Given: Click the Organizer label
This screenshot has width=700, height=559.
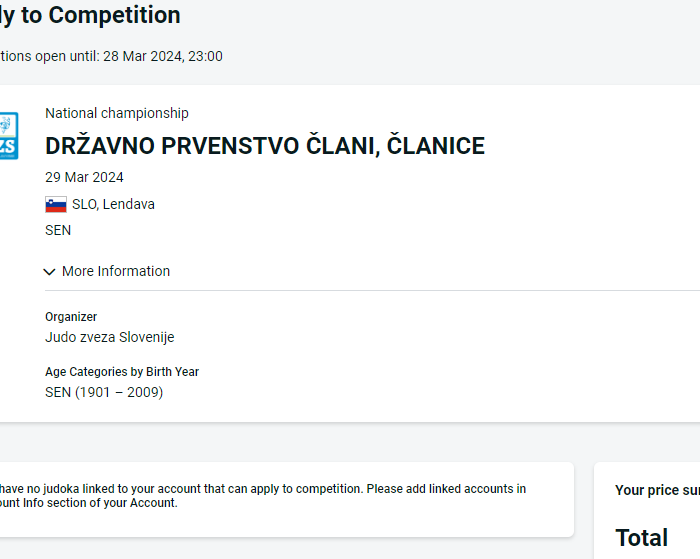Looking at the screenshot, I should pos(71,317).
